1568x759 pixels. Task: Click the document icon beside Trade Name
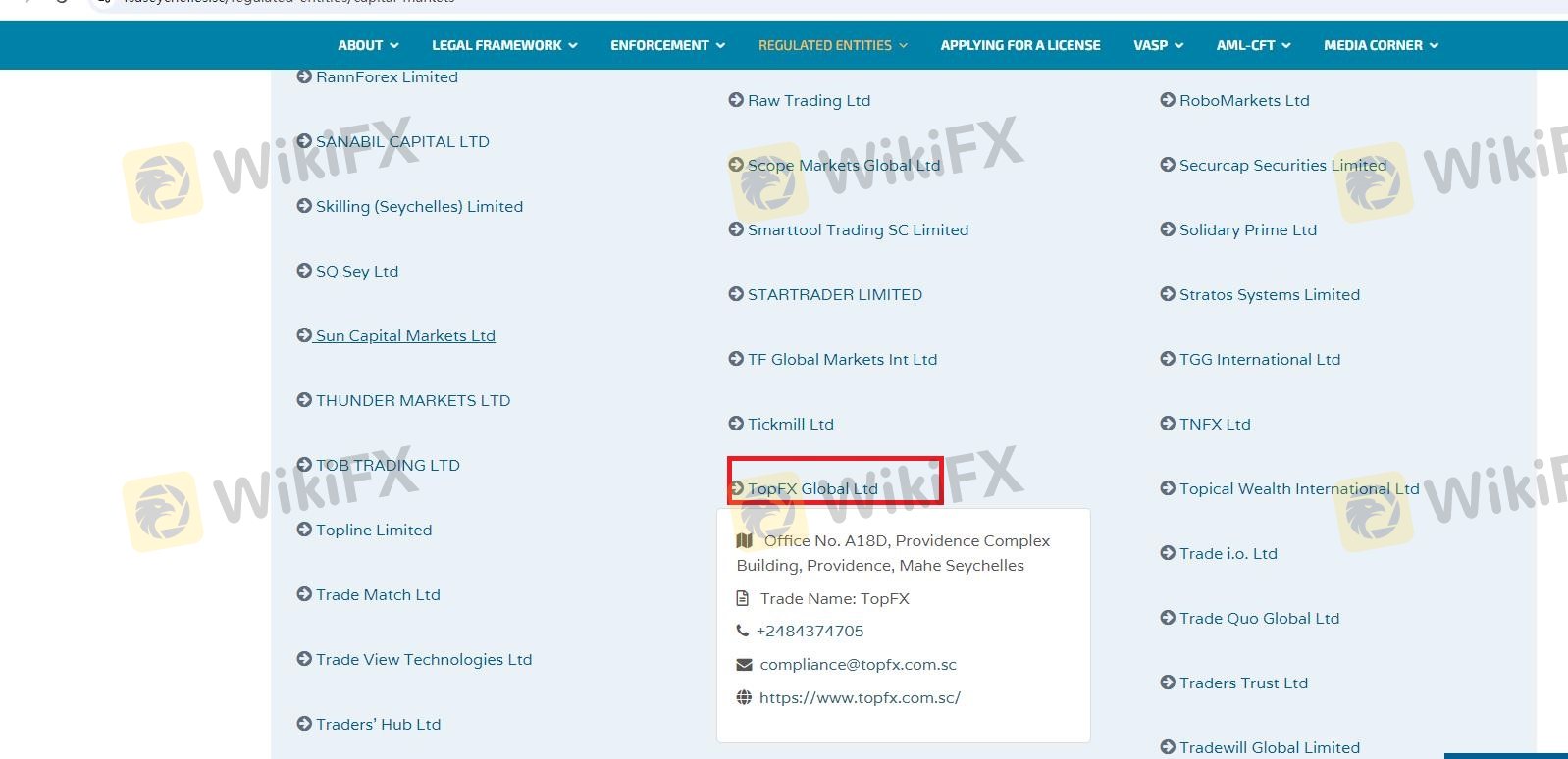tap(744, 598)
